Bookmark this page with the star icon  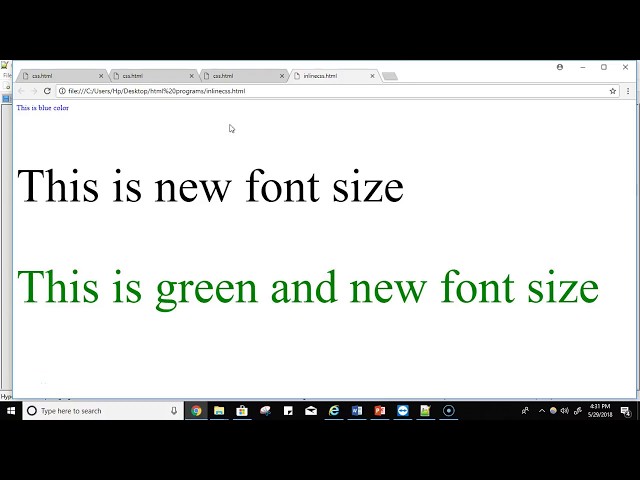(x=613, y=91)
